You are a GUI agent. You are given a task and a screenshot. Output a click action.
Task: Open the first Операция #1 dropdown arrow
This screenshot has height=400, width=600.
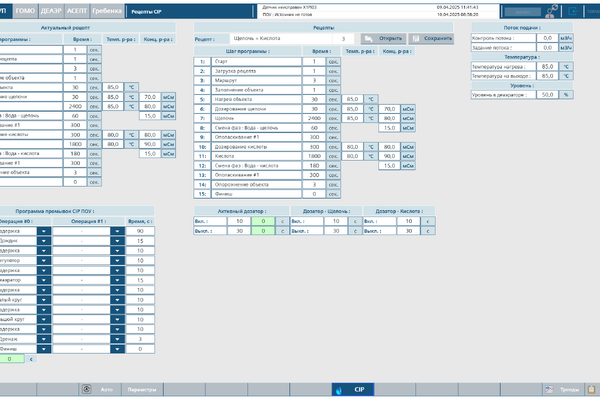pos(117,231)
